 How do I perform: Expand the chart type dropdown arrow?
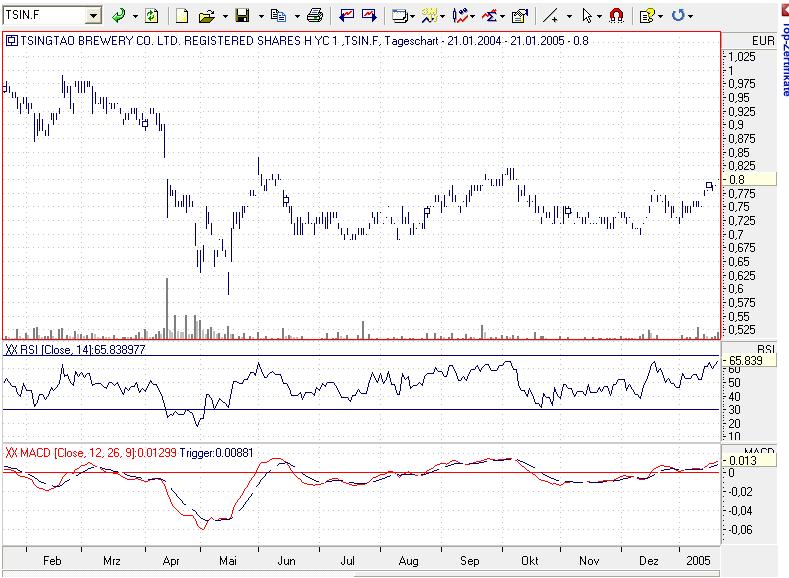472,16
